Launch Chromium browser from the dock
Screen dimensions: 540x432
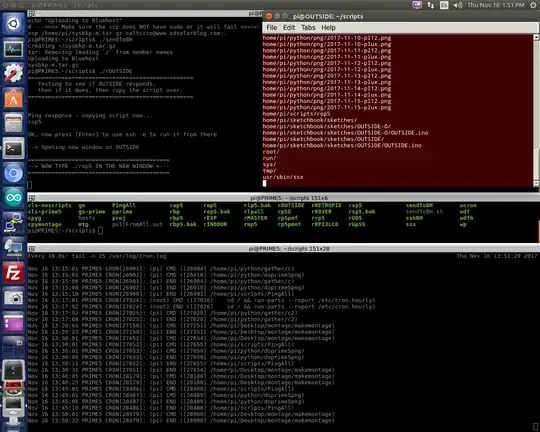pos(13,173)
